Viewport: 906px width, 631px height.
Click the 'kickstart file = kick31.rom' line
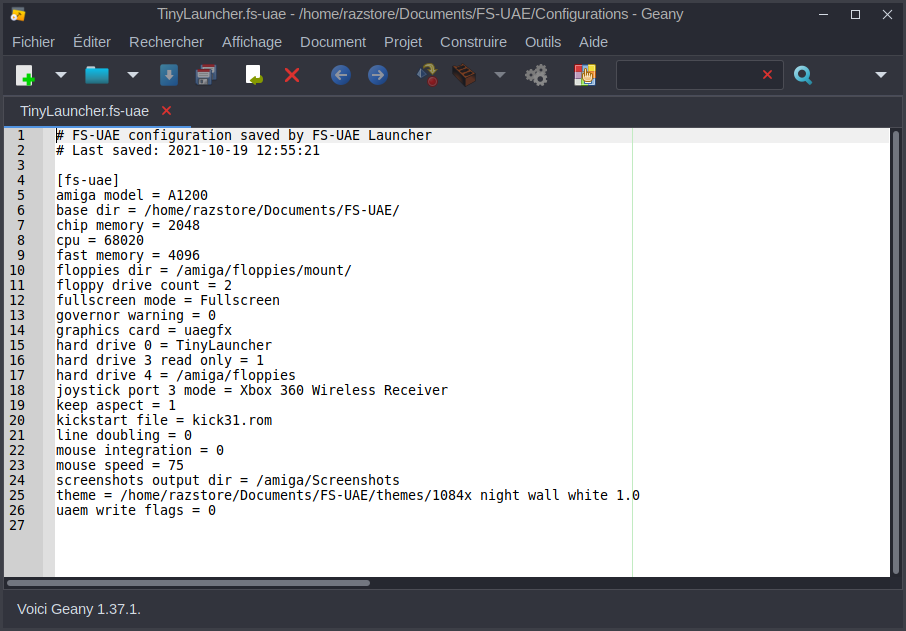tap(164, 421)
